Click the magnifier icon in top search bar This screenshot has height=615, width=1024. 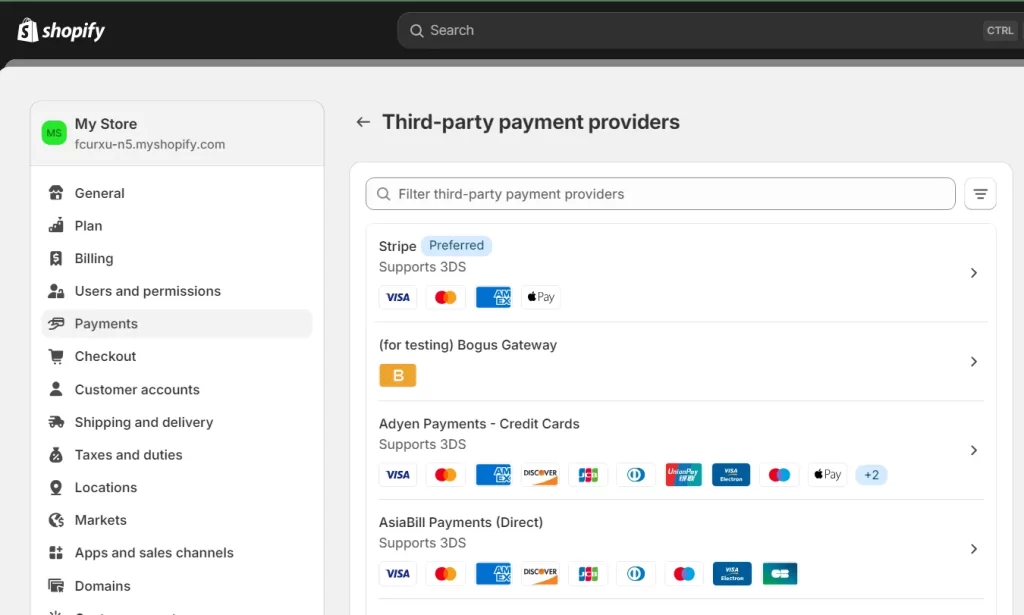tap(417, 31)
